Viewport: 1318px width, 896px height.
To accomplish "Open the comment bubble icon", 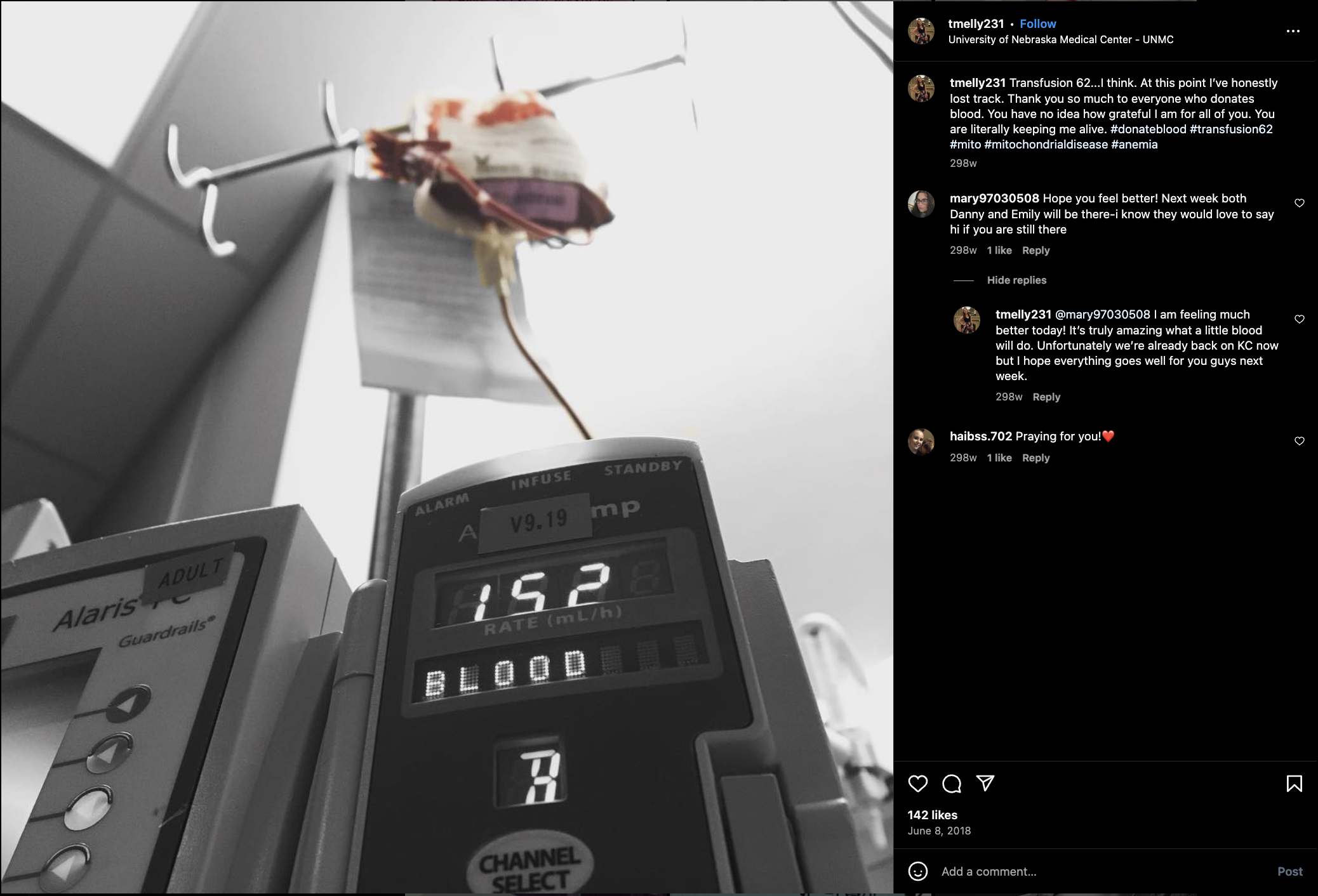I will point(951,784).
